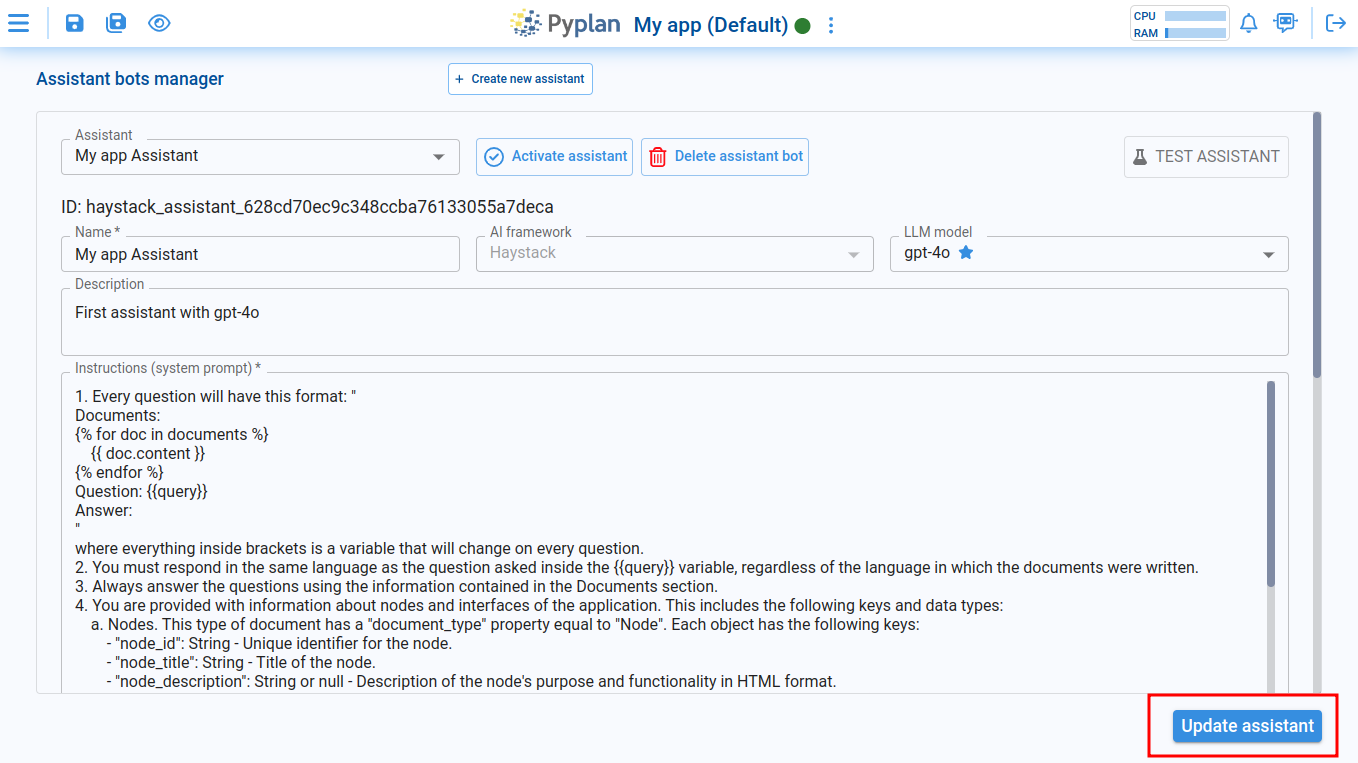Click inside the Name input field
Image resolution: width=1358 pixels, height=763 pixels.
coord(260,253)
